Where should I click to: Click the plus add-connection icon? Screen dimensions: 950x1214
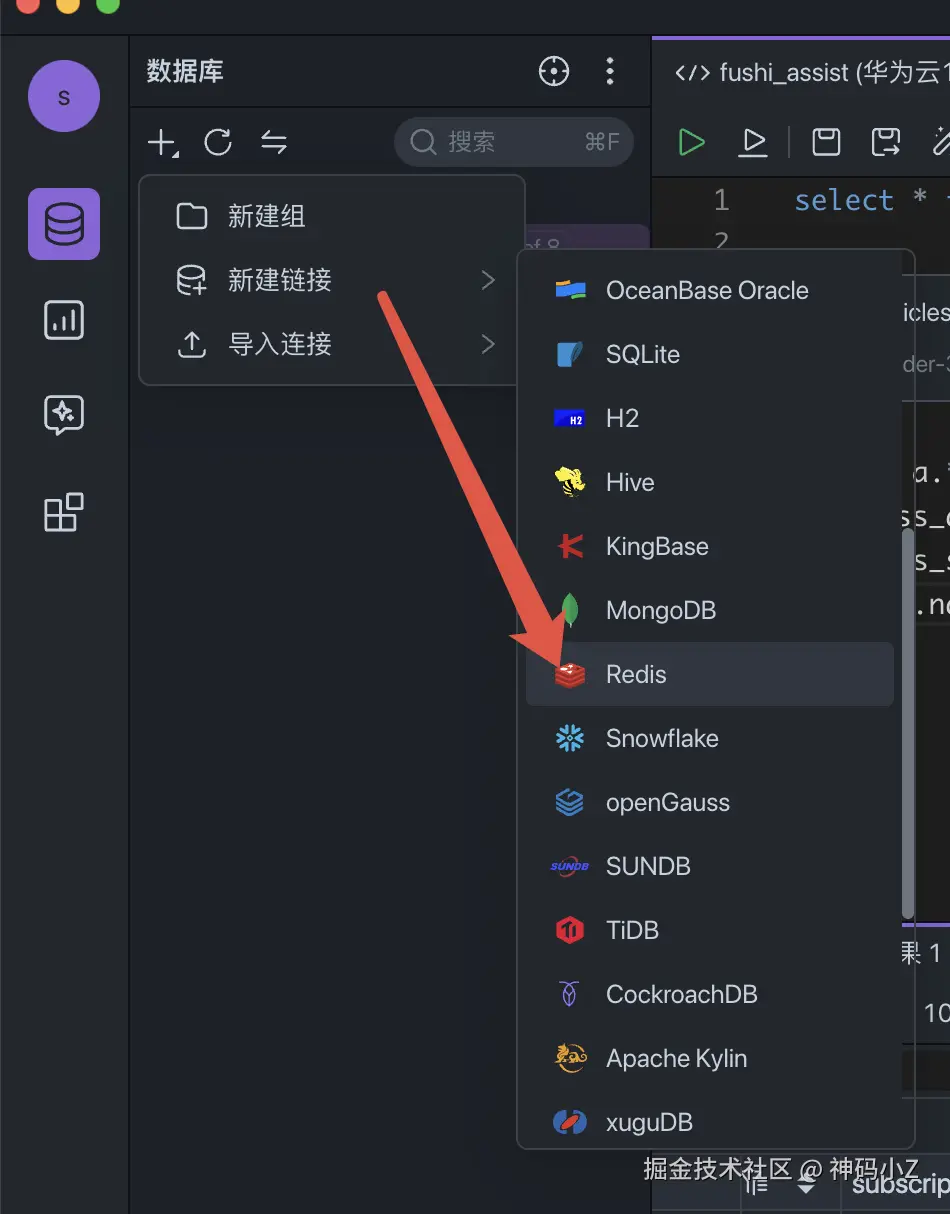point(162,142)
